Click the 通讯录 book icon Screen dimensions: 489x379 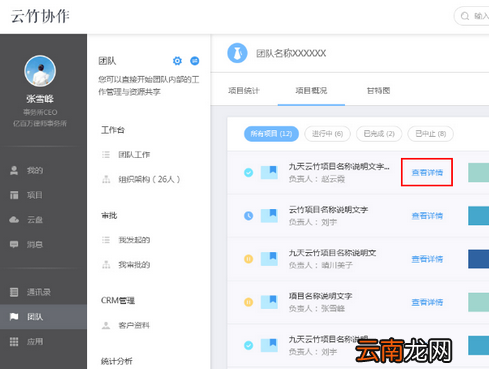tap(14, 292)
